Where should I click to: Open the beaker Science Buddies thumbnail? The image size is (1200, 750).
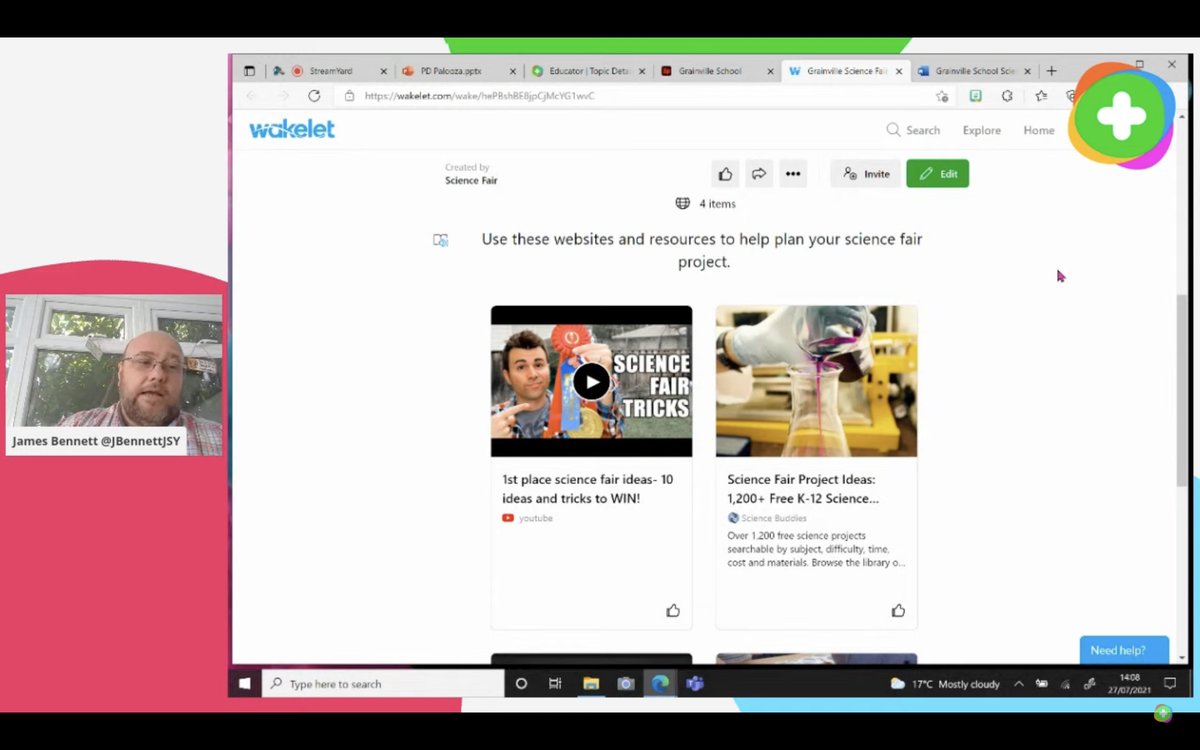816,381
